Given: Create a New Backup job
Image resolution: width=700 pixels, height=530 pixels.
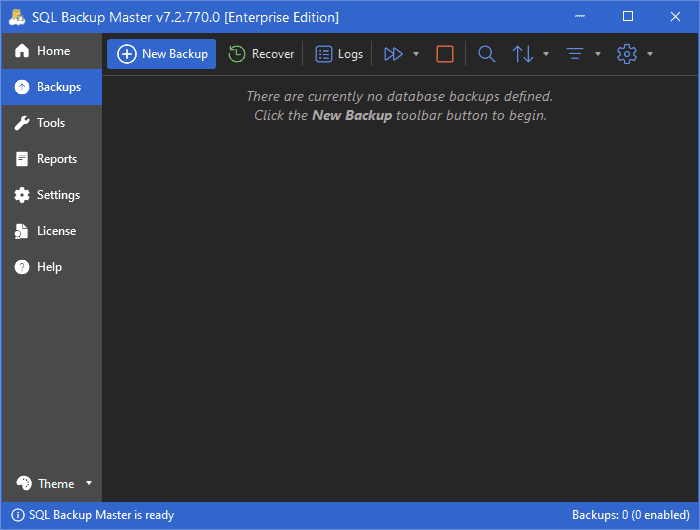Looking at the screenshot, I should click(162, 54).
